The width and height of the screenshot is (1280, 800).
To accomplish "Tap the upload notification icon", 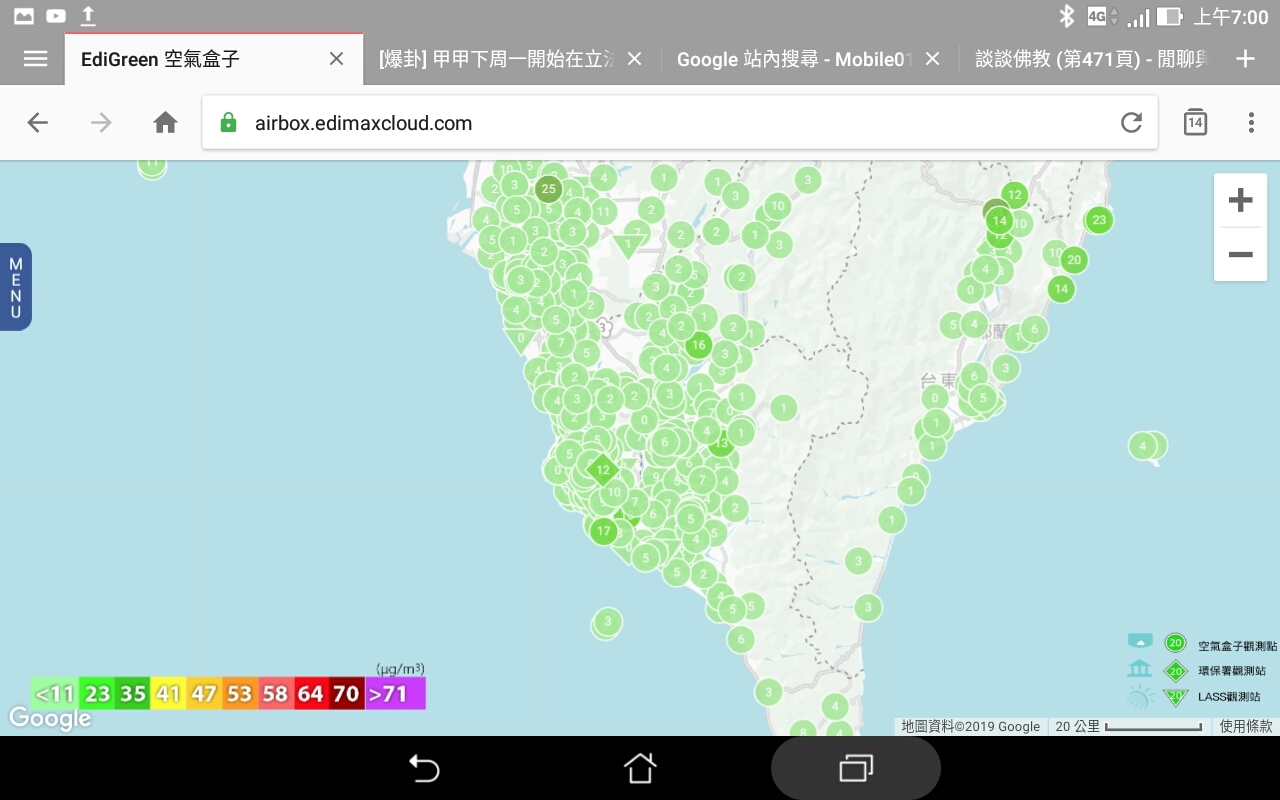I will [88, 16].
